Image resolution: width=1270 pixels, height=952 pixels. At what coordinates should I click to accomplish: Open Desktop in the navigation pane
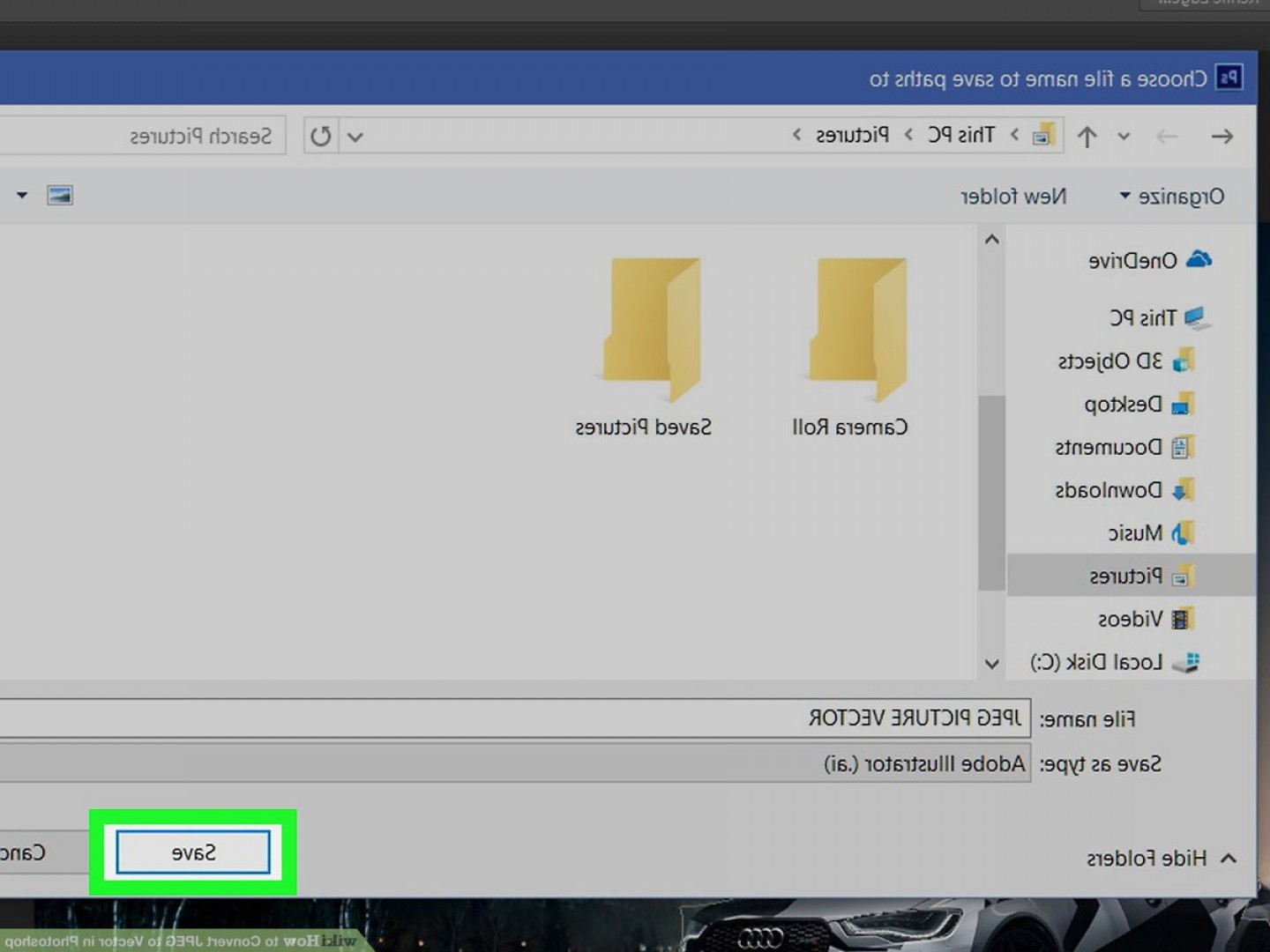coord(1139,405)
